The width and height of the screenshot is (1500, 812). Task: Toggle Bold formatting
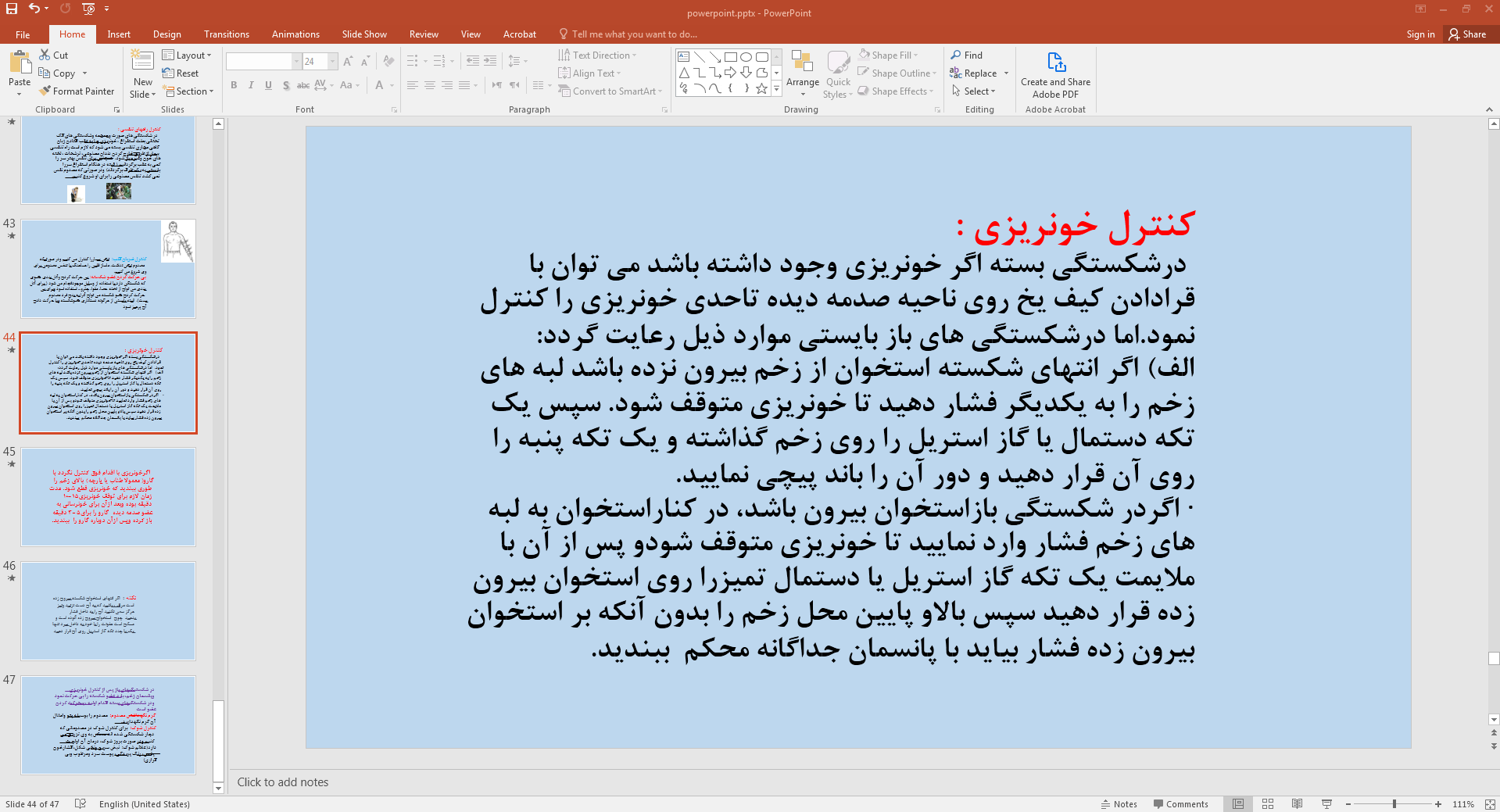(x=234, y=85)
